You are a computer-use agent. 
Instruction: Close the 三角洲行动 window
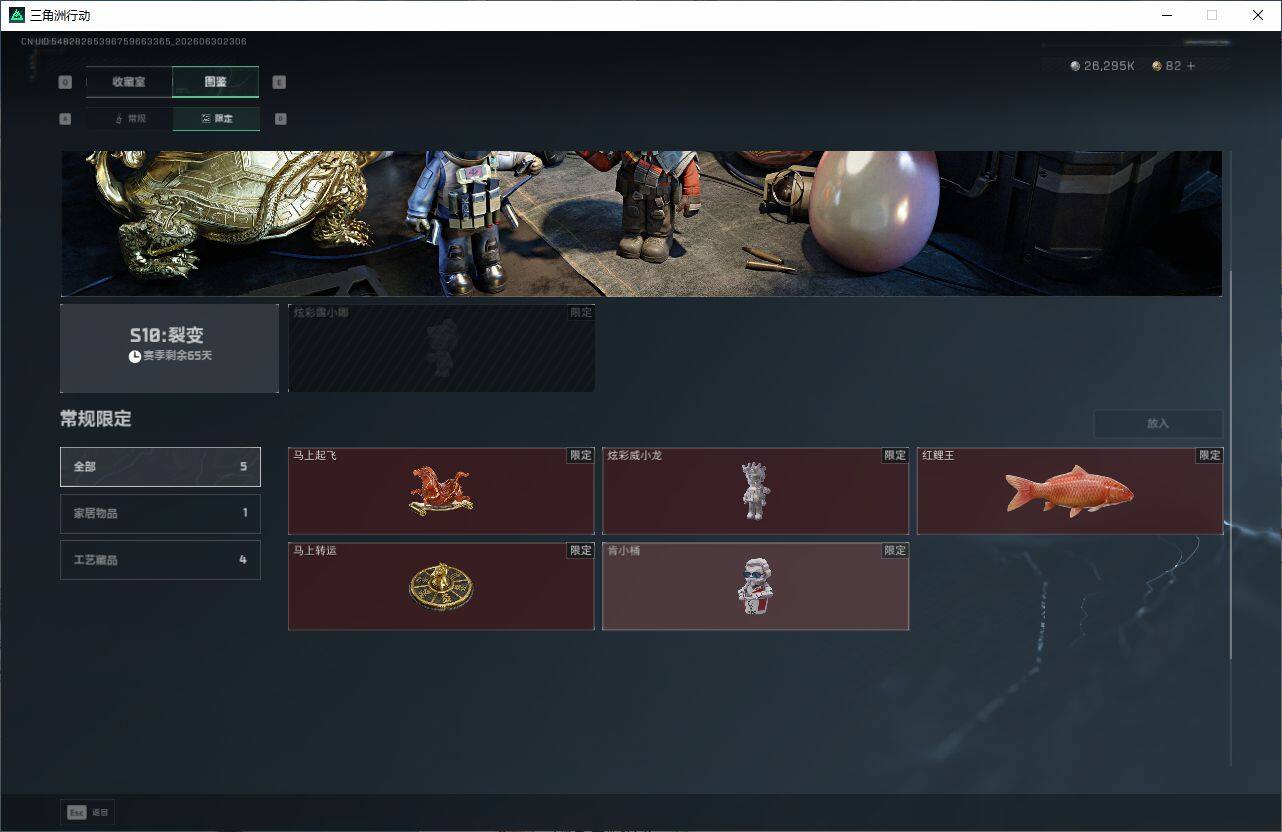1258,15
